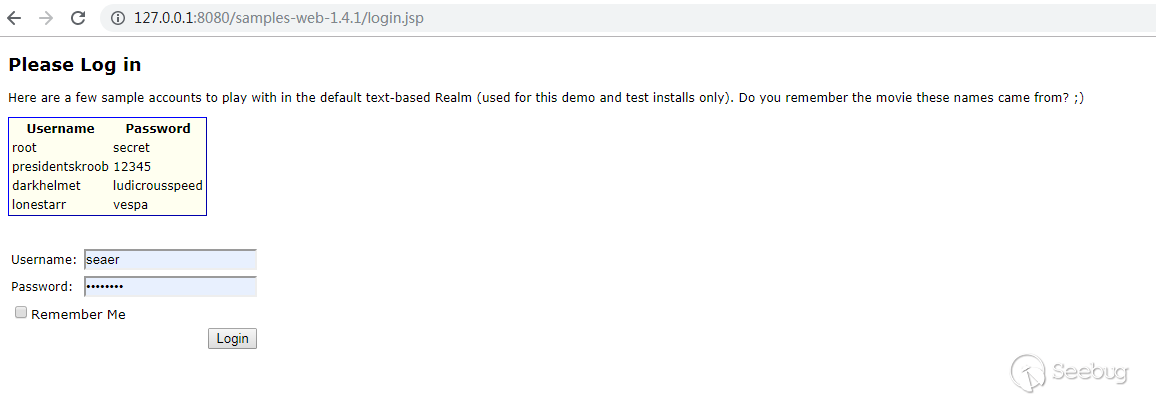Screen dimensions: 1156x400
Task: Click the 'lonestarr' username cell
Action: coord(41,204)
